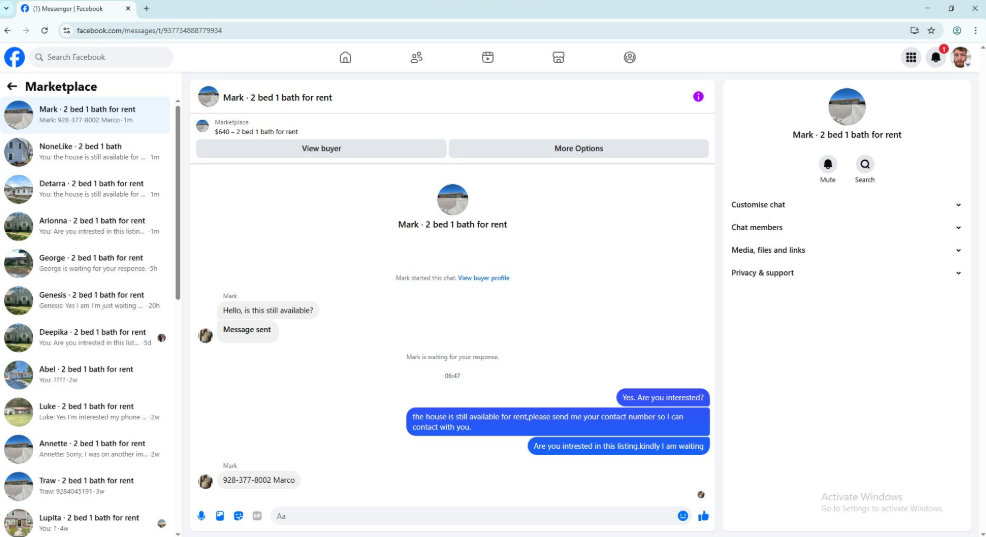Open Notifications bell with red badge
Screen dimensions: 986x537
tap(936, 57)
